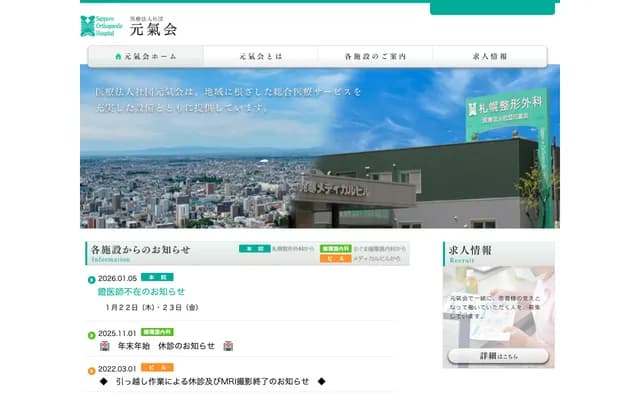The image size is (640, 400).
Task: Click the green 循環器内科 tag in the legend
Action: tap(336, 249)
